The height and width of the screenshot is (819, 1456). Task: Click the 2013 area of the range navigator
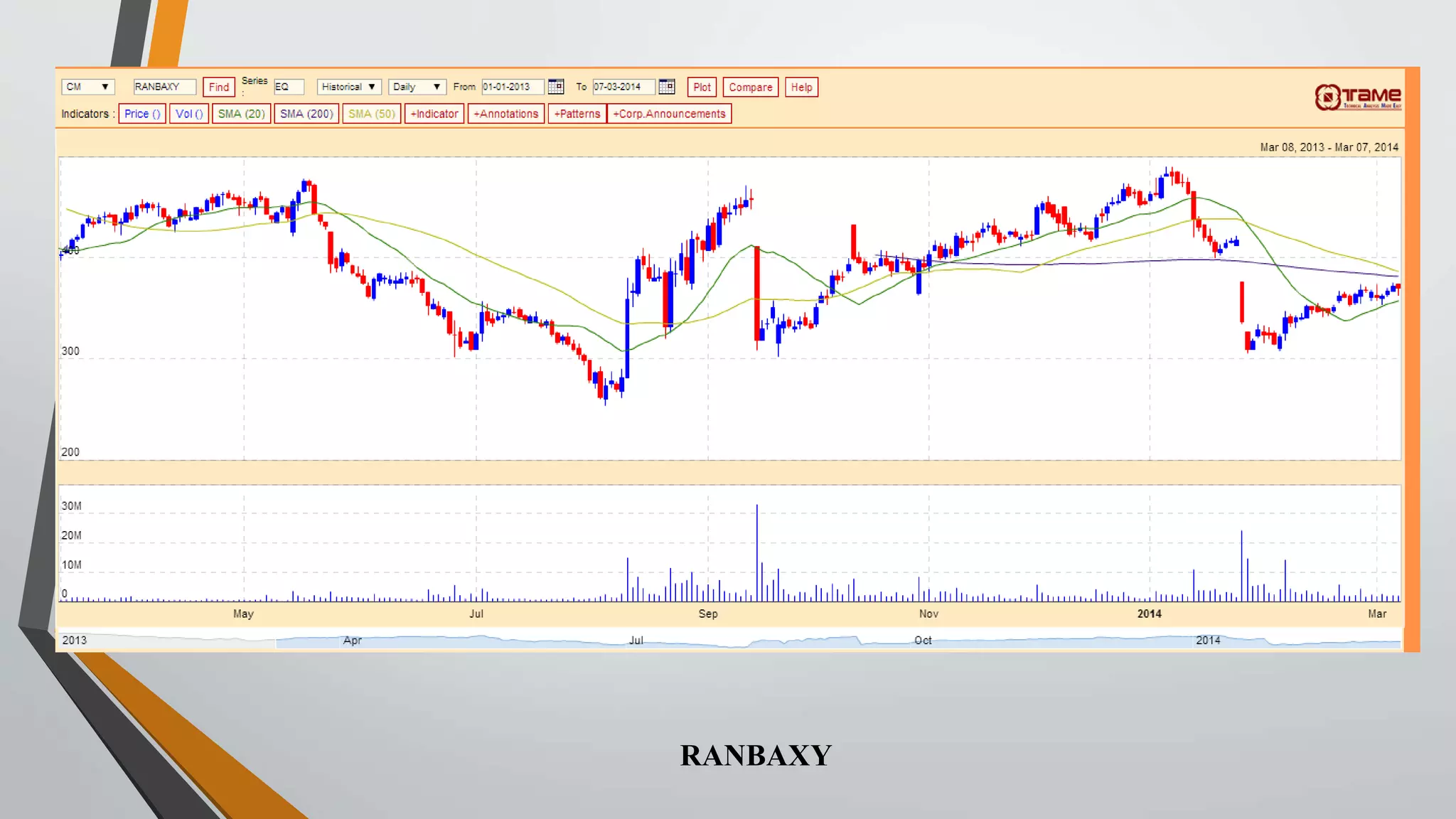(75, 641)
